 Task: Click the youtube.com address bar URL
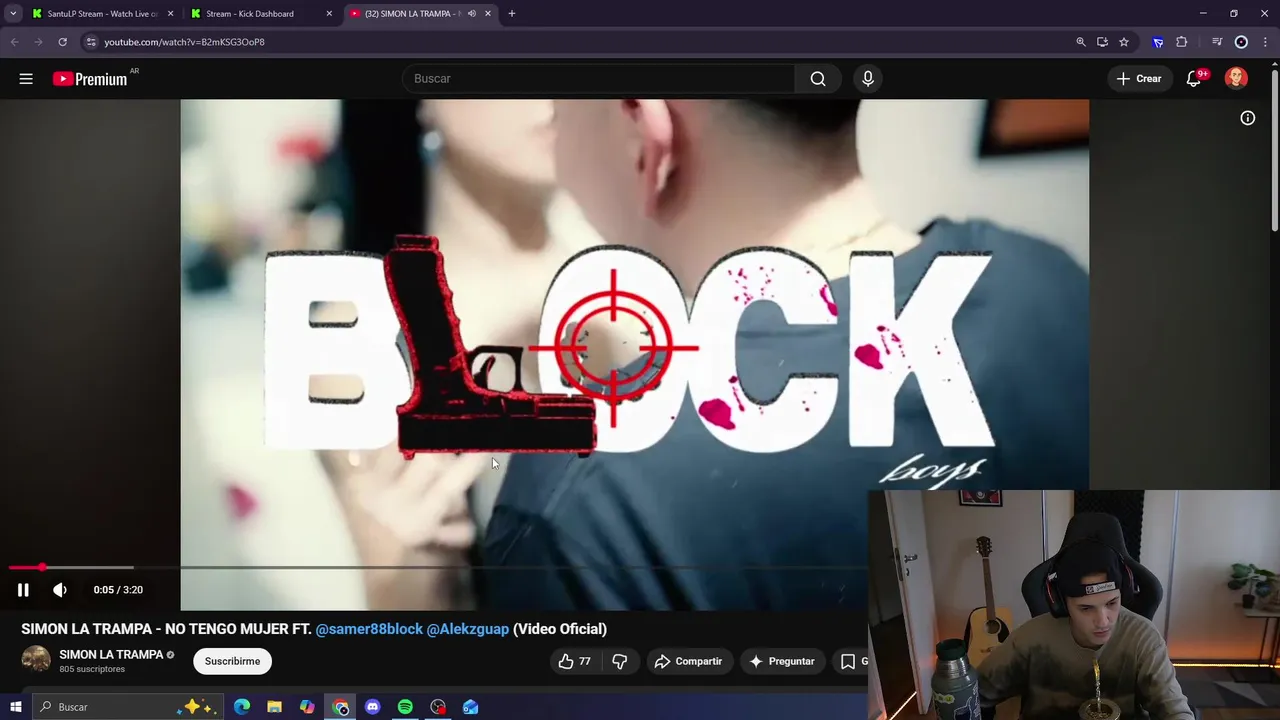(184, 42)
